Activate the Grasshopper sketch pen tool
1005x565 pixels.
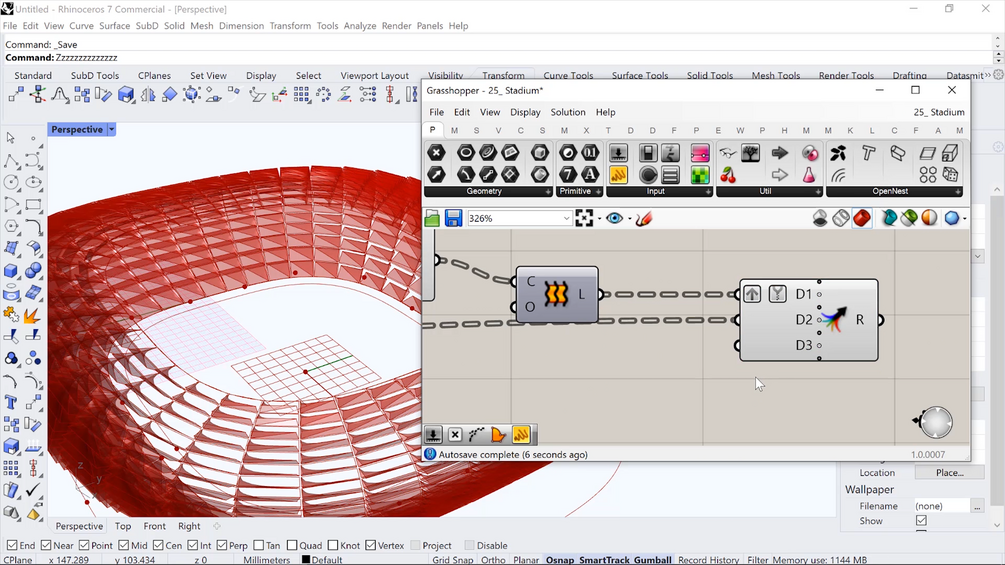click(x=644, y=218)
